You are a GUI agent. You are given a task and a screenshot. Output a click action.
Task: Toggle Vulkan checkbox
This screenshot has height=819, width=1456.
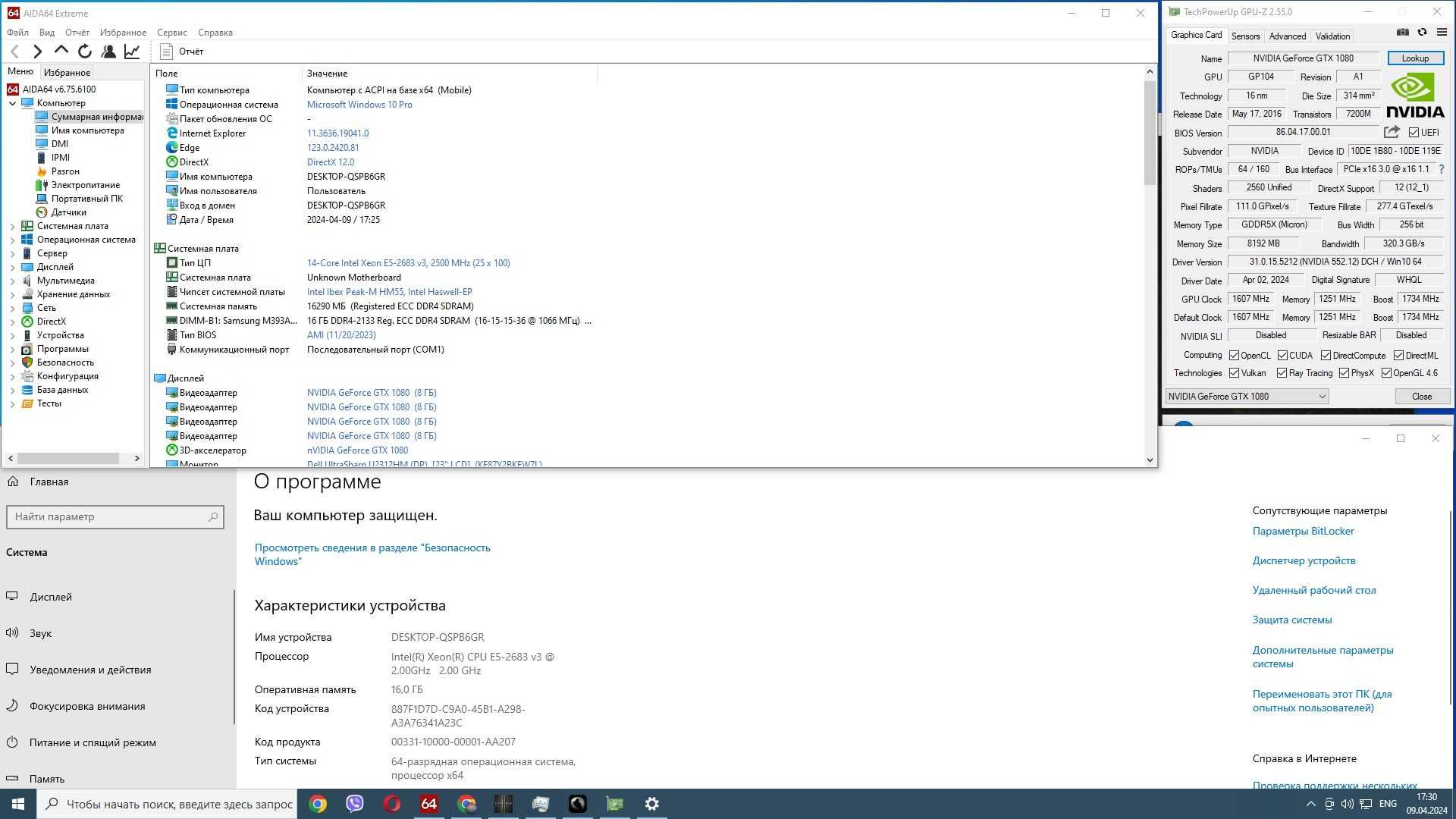1234,373
